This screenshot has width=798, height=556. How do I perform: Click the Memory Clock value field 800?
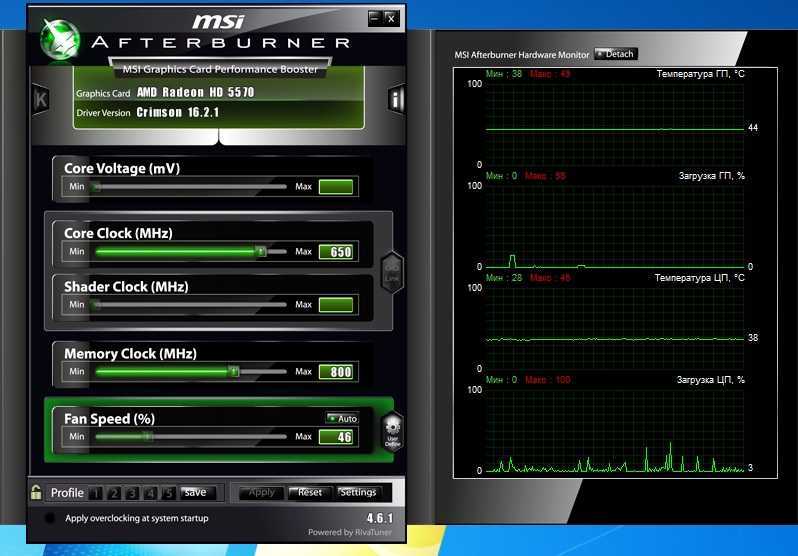click(336, 371)
